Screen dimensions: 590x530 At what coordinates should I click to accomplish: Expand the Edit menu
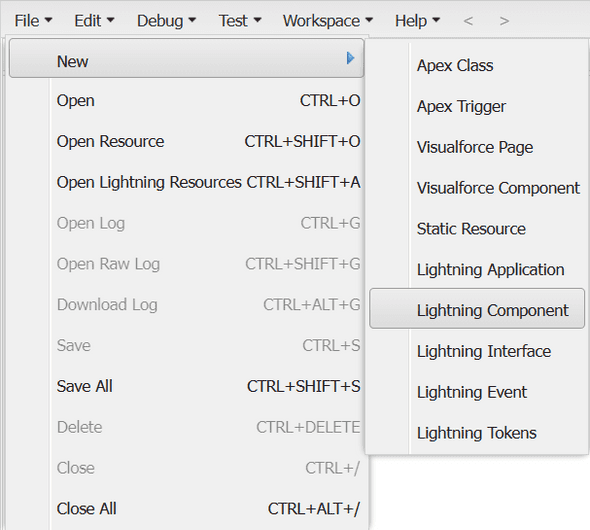pyautogui.click(x=94, y=21)
